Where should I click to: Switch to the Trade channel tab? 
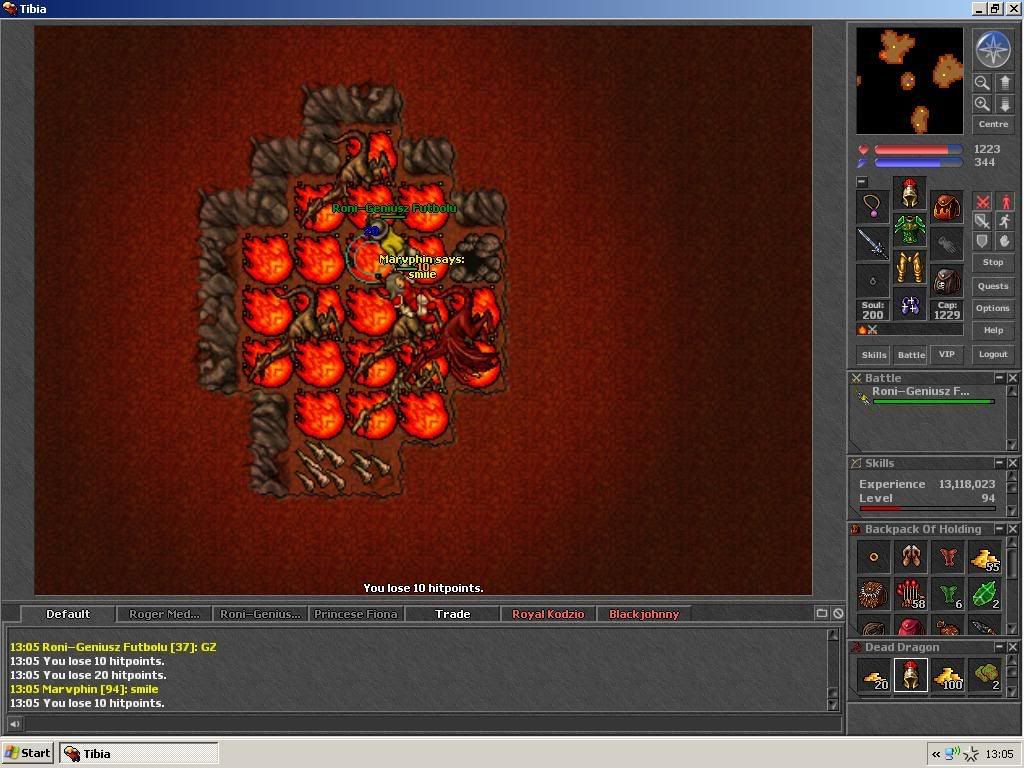452,614
